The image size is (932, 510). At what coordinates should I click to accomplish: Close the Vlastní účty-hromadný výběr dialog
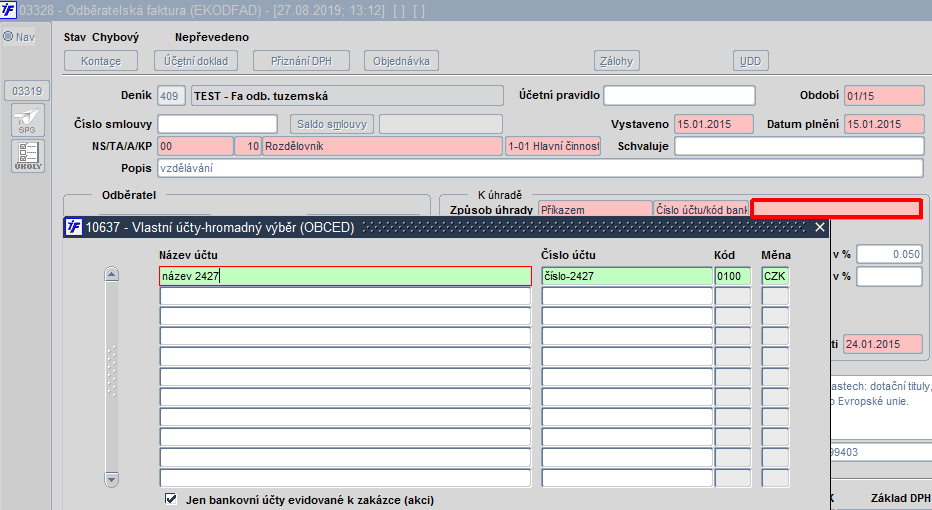point(820,227)
